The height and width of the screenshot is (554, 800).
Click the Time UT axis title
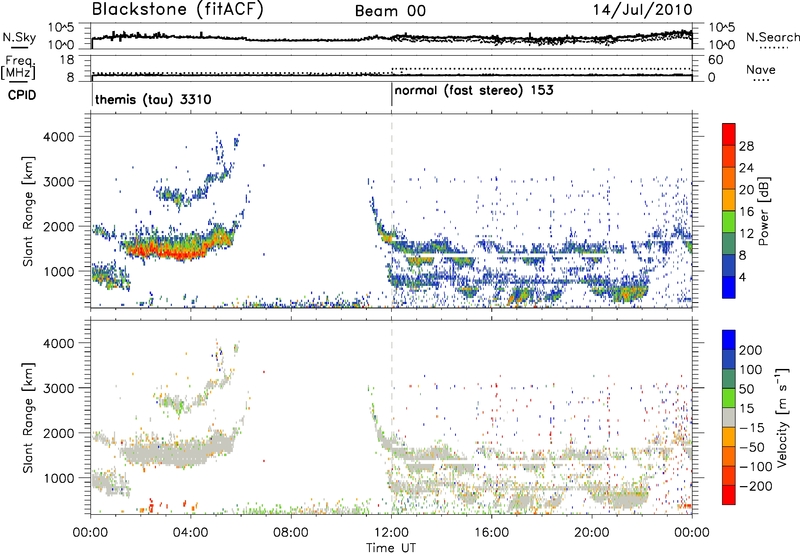(x=391, y=548)
